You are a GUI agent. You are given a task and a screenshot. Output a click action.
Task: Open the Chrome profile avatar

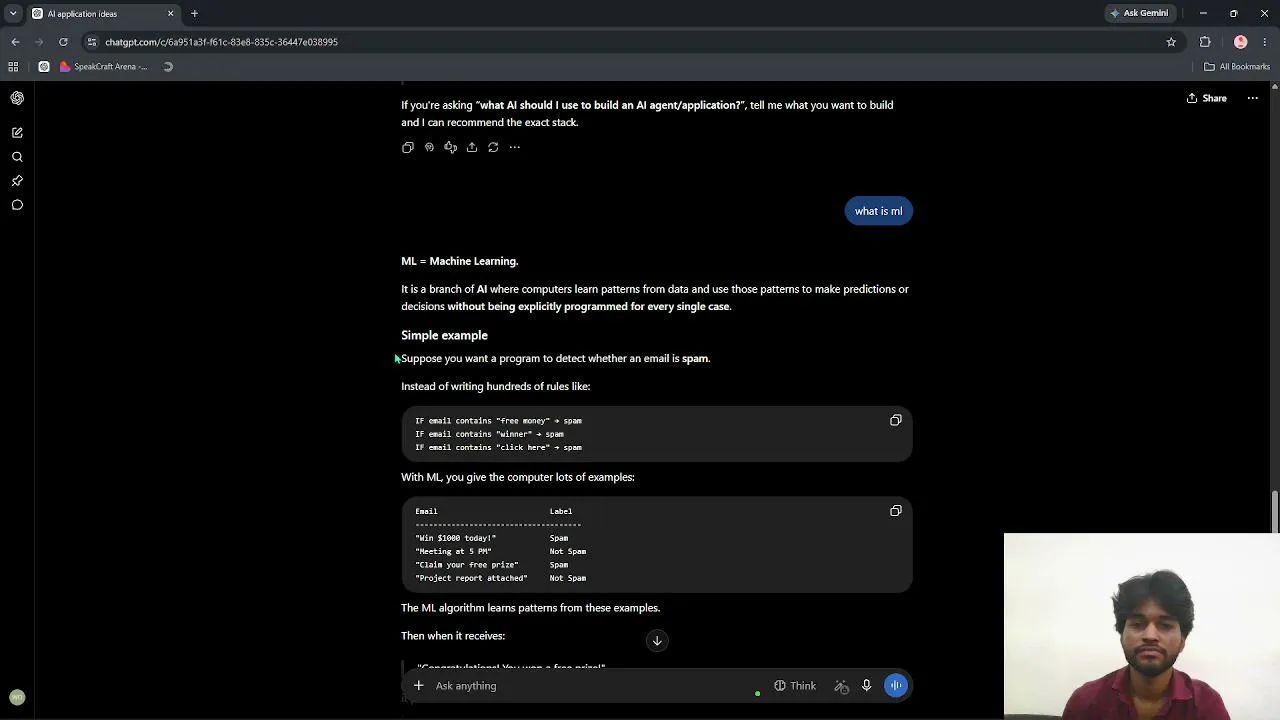tap(1241, 42)
